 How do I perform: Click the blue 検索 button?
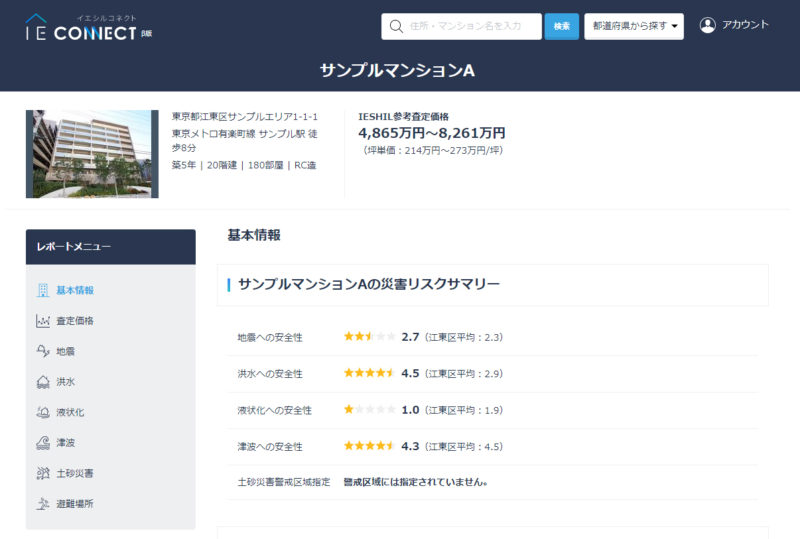coord(561,26)
